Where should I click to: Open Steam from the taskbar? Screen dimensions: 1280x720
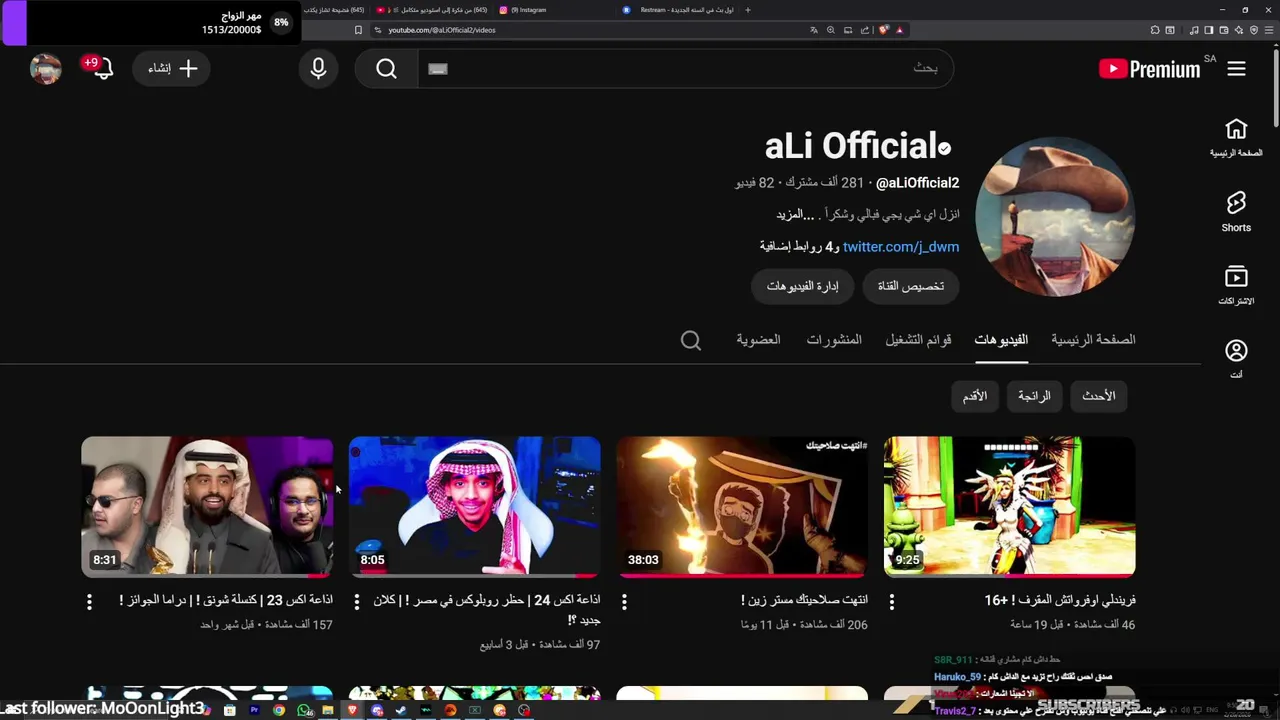coord(402,710)
